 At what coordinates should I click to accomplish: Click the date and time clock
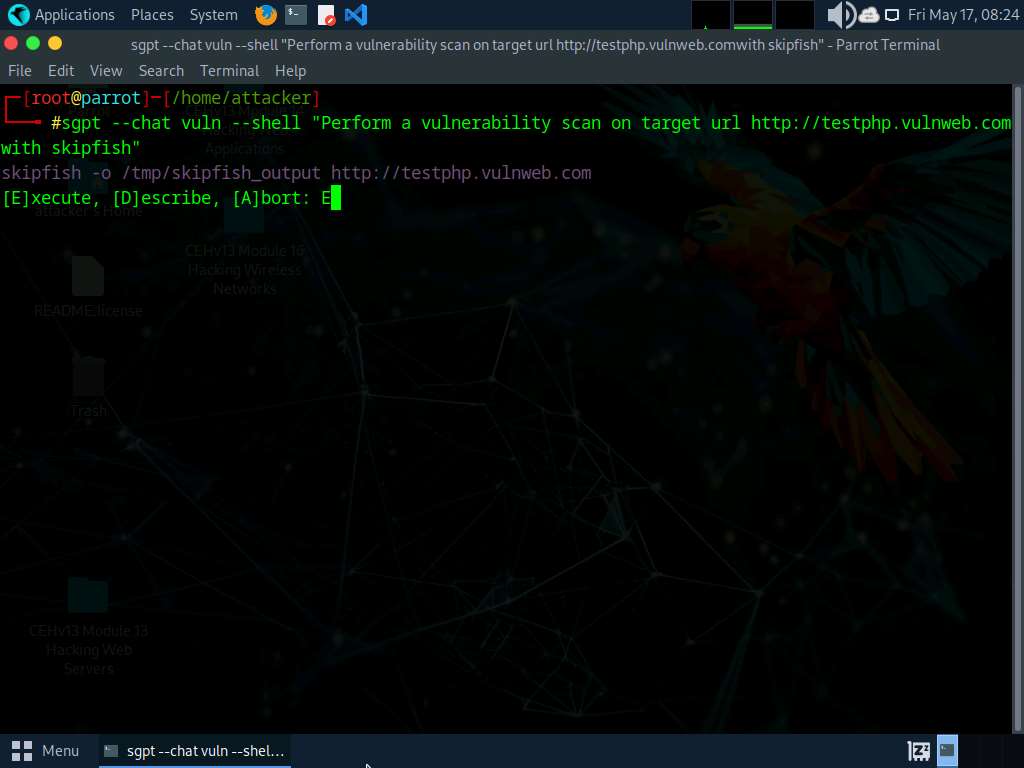click(963, 15)
